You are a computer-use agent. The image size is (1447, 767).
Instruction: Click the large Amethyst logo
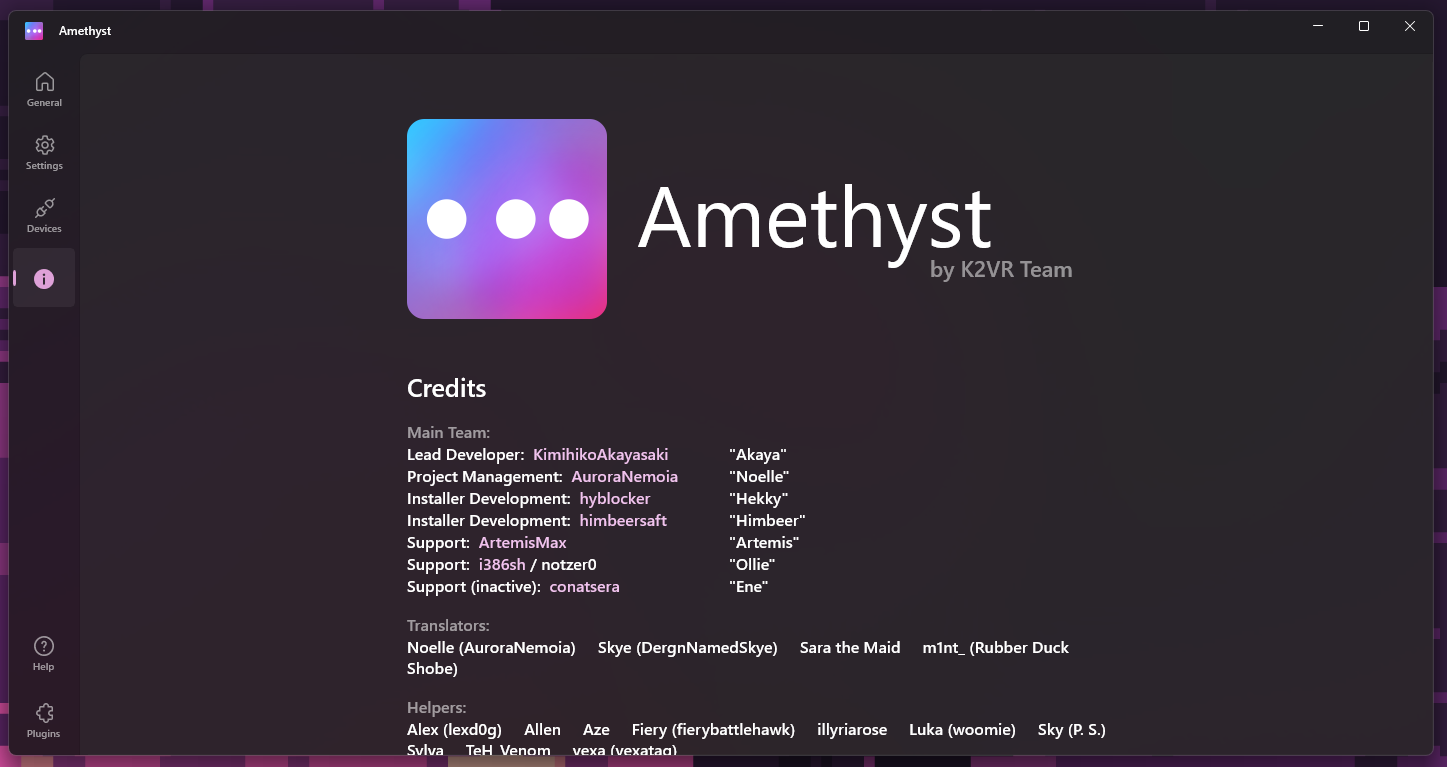(x=506, y=219)
